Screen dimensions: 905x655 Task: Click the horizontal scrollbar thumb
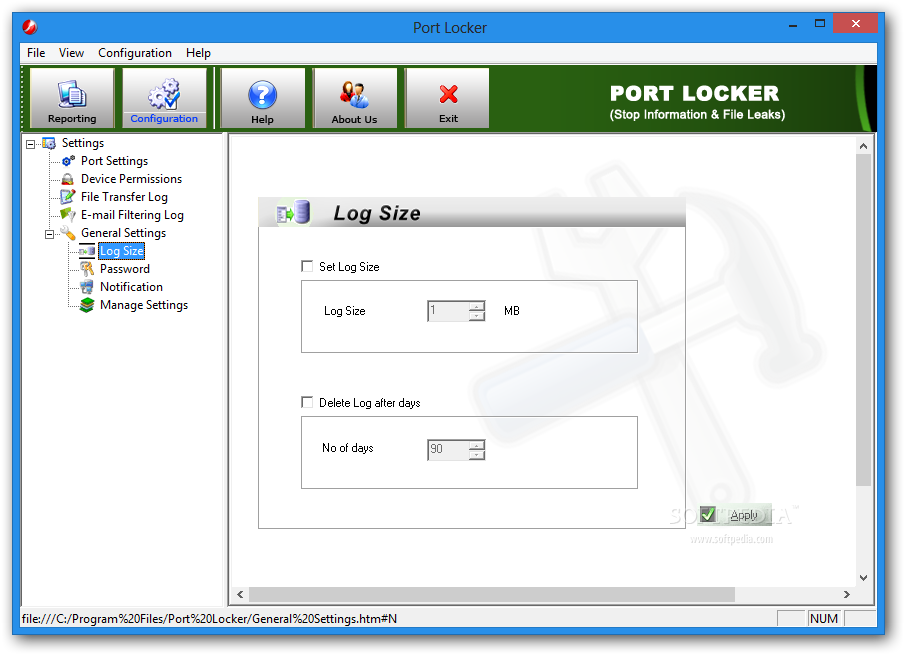[x=492, y=594]
